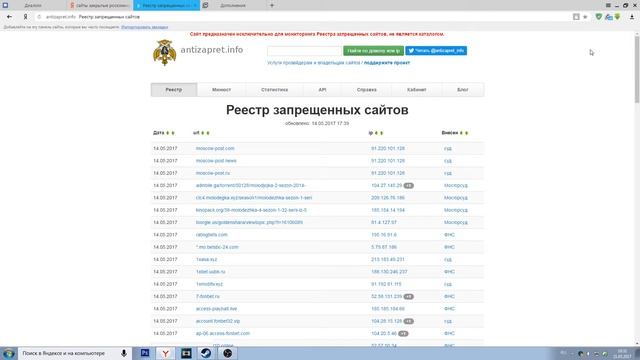Launch Photoshop from the taskbar
Screen dimensions: 640x360
(x=145, y=353)
